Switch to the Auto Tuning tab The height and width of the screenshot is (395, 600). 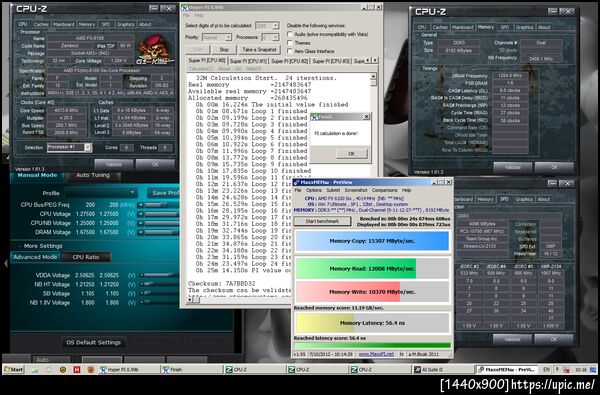tap(93, 175)
